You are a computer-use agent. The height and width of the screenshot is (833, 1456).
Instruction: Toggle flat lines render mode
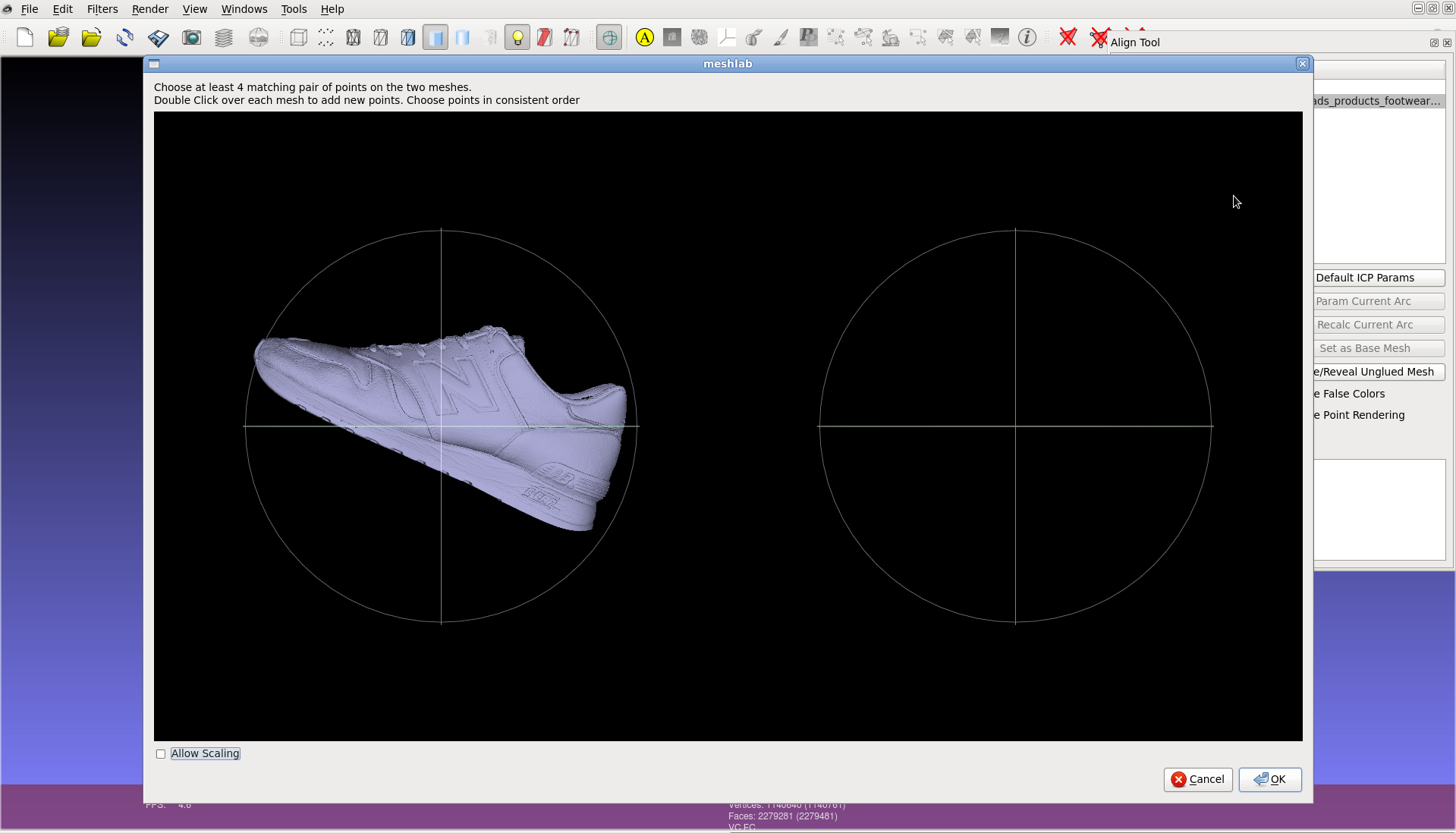[x=408, y=37]
